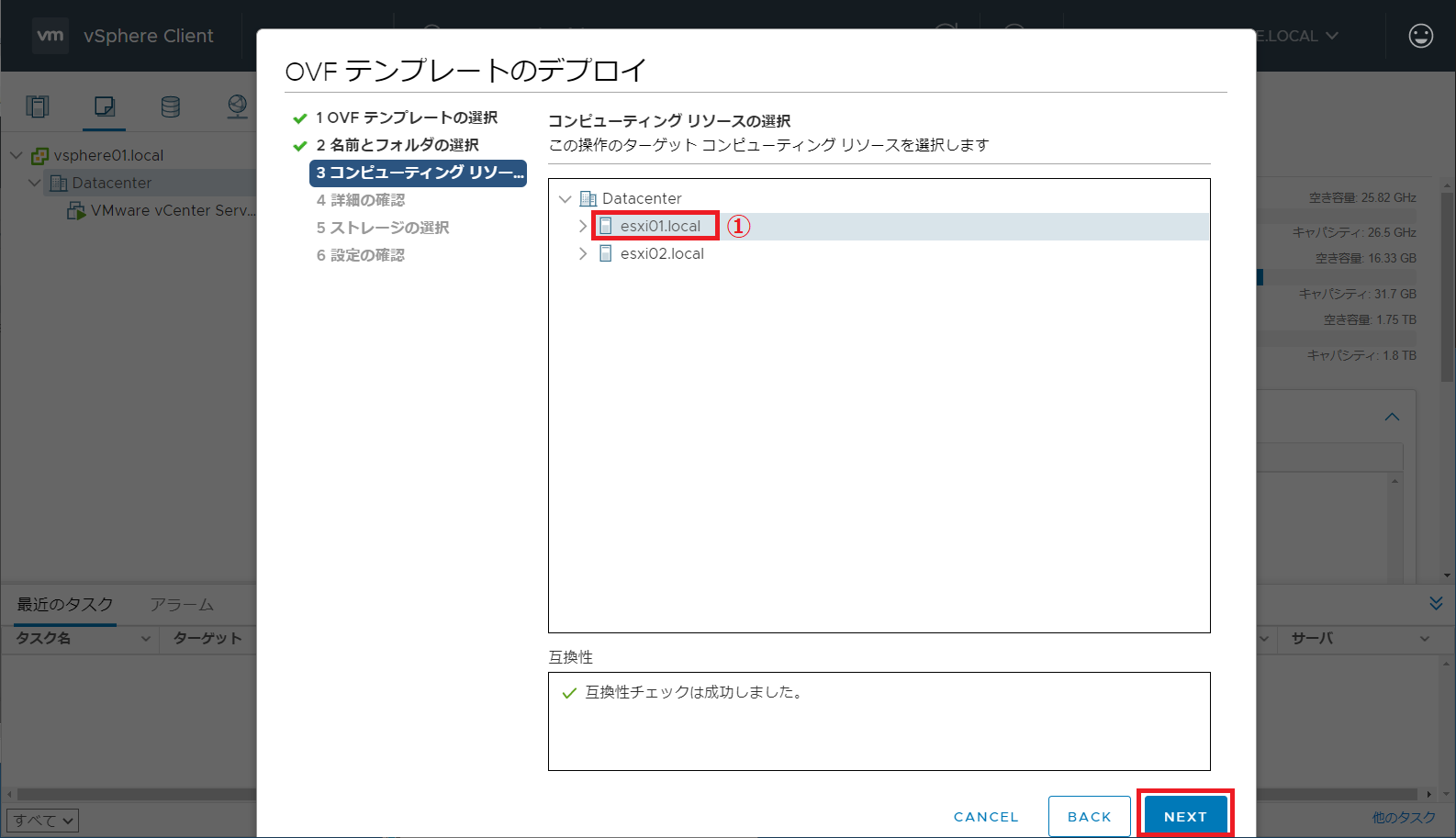Click vsphere01.local vCenter icon in sidebar
This screenshot has width=1456, height=838.
pos(39,155)
